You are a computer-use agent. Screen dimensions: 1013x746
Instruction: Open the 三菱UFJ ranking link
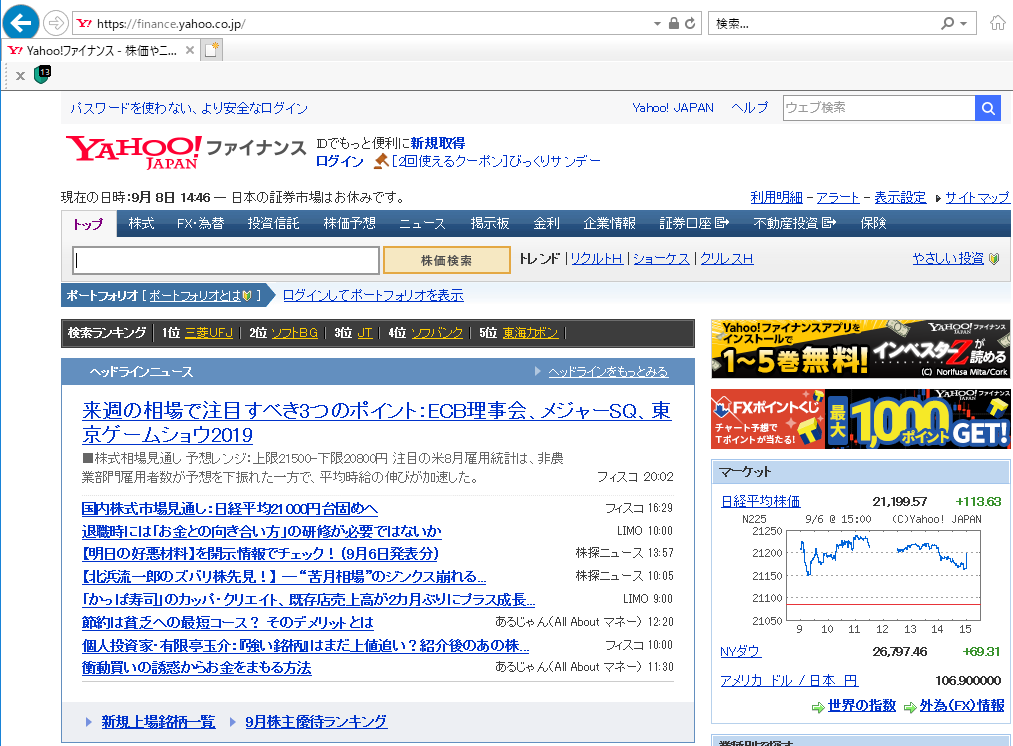click(209, 333)
